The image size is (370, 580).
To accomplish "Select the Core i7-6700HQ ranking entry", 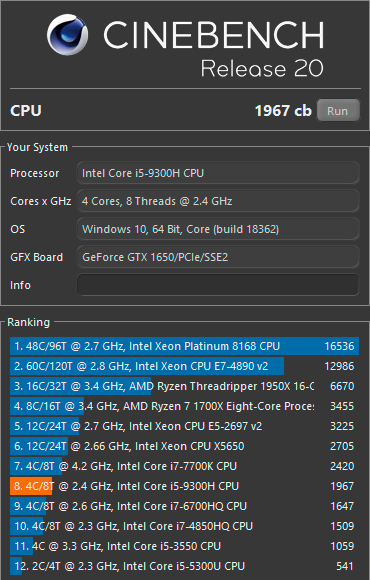I will click(x=184, y=506).
